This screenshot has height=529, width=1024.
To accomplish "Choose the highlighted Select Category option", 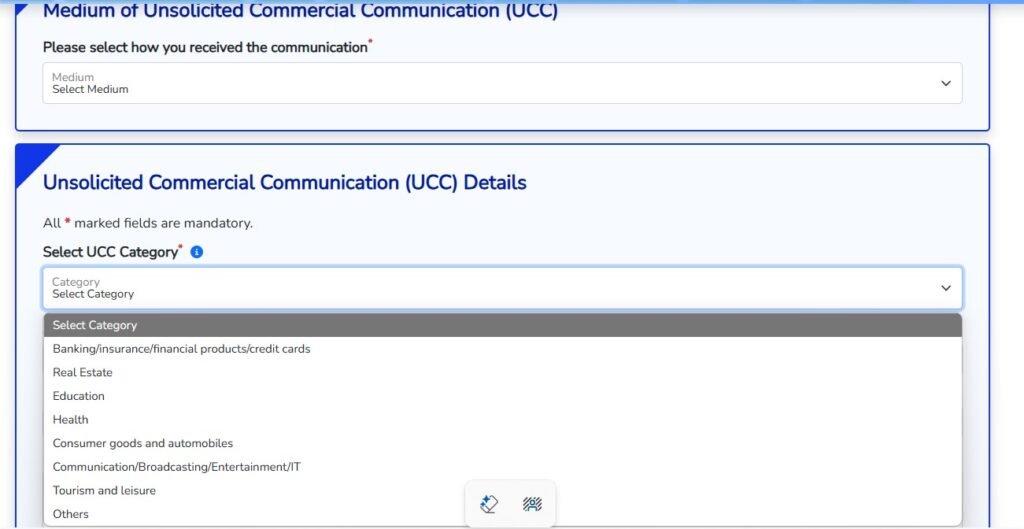I will tap(95, 325).
